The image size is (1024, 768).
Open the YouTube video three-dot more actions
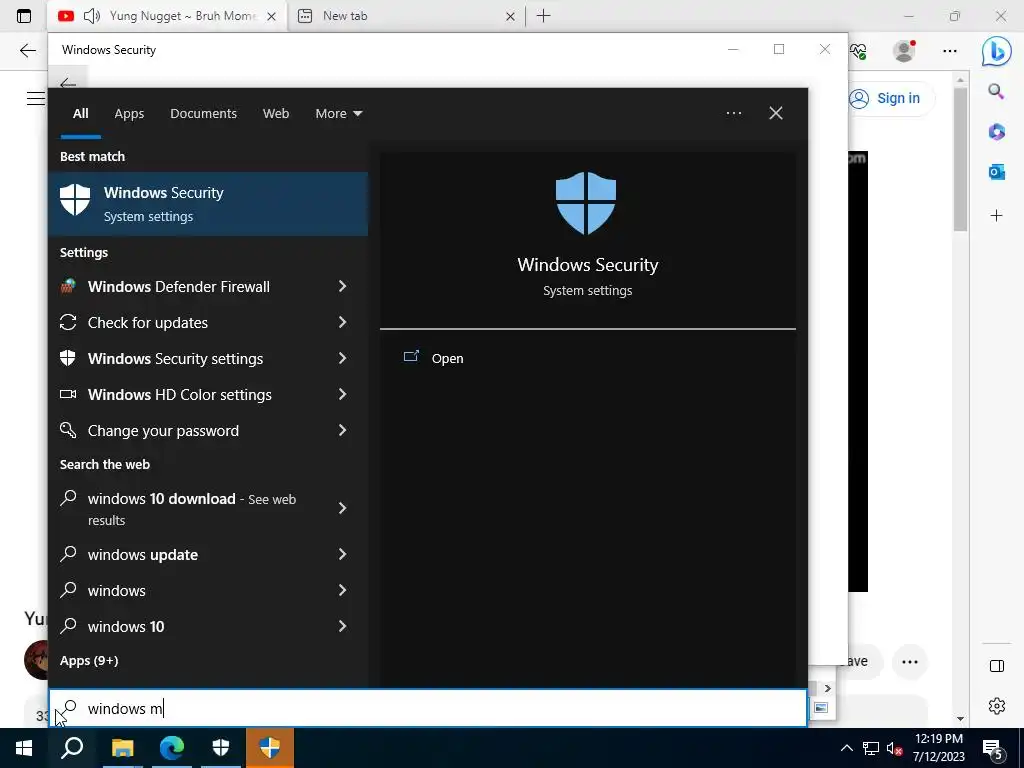[x=910, y=662]
